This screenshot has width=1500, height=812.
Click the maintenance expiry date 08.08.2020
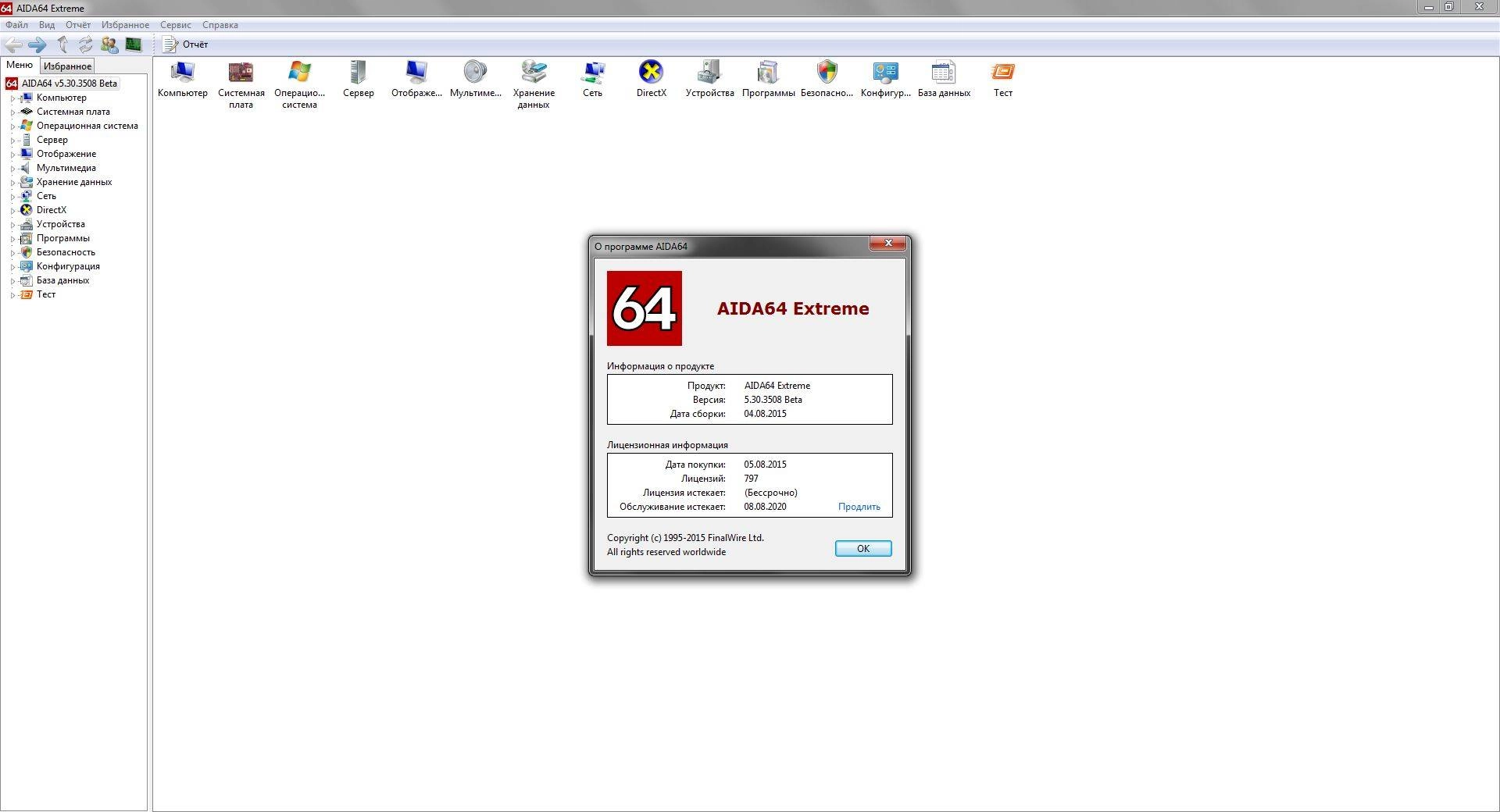click(x=765, y=507)
